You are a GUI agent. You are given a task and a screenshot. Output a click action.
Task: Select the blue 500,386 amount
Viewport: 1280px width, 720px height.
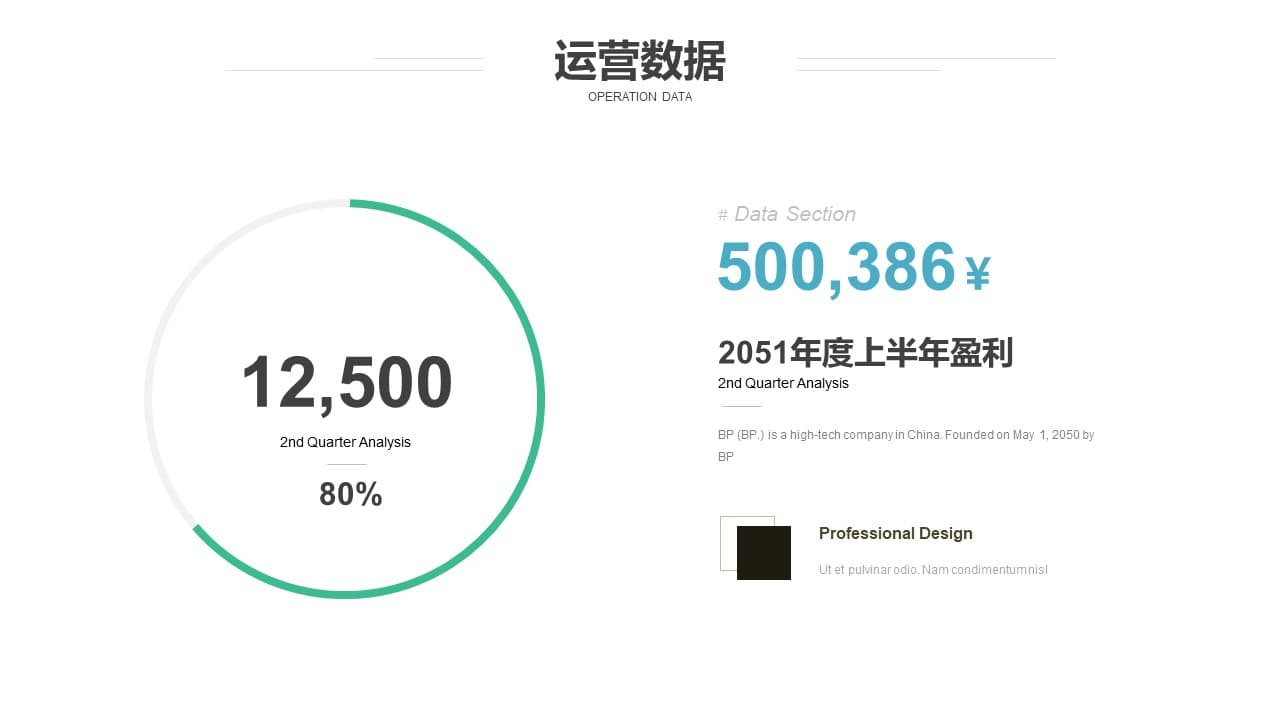pyautogui.click(x=837, y=267)
